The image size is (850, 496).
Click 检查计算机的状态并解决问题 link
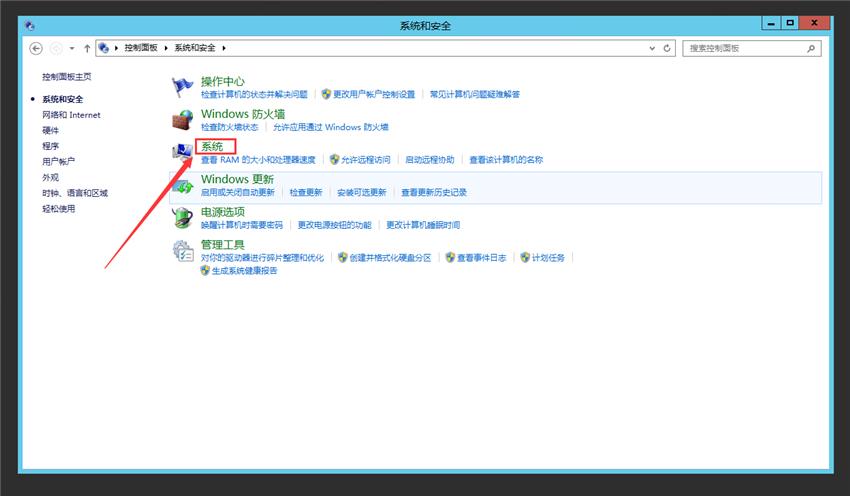[254, 94]
